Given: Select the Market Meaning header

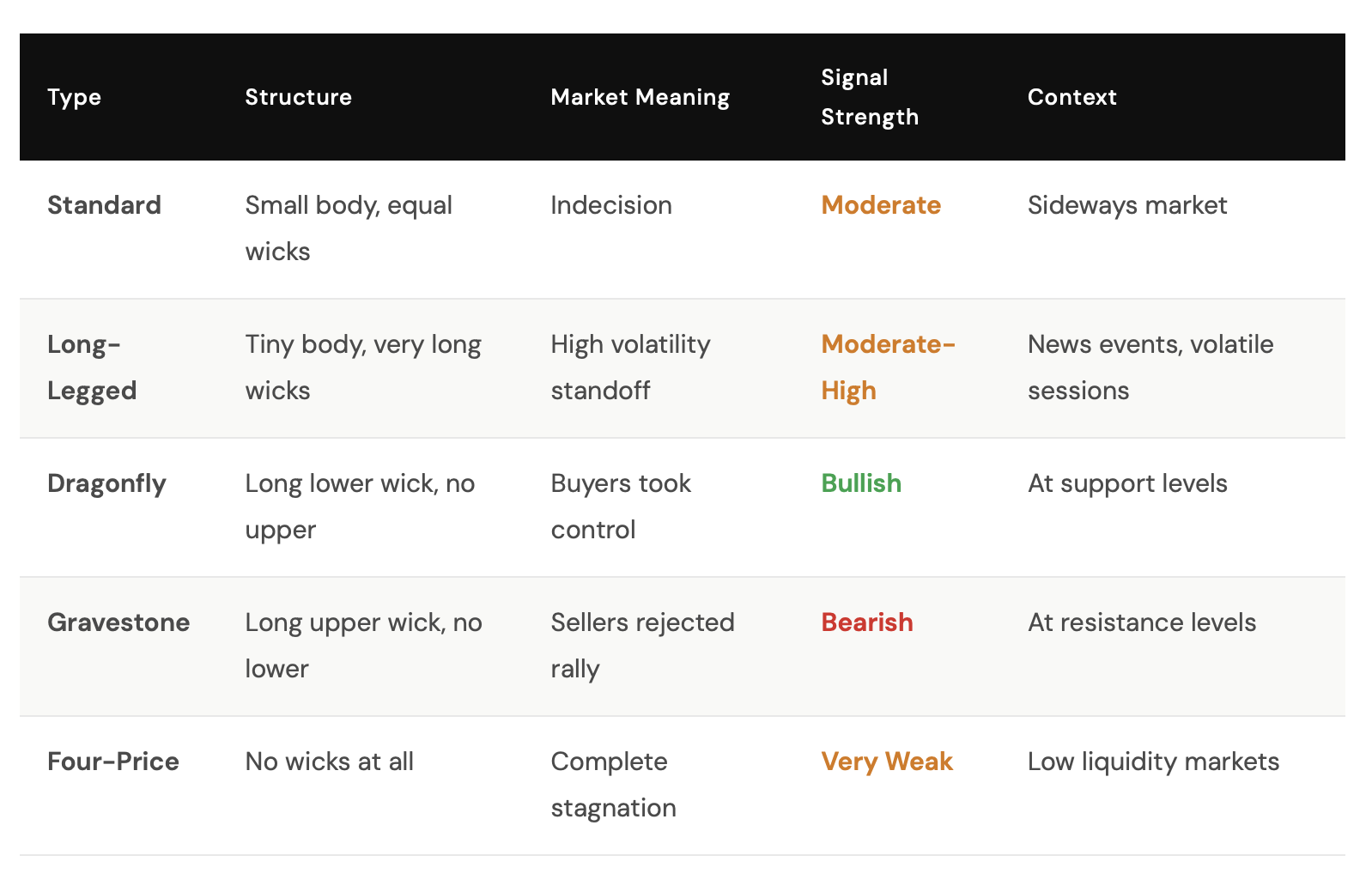Looking at the screenshot, I should point(640,97).
